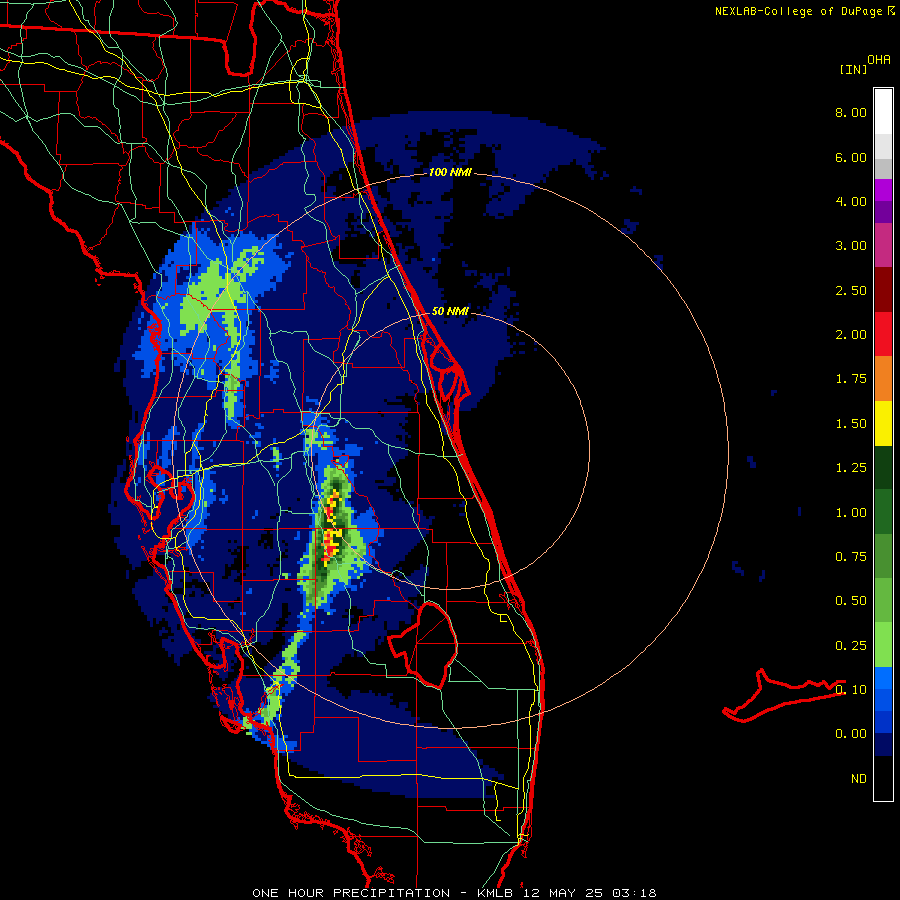Click the 0.50 legend value
Viewport: 900px width, 900px height.
pyautogui.click(x=851, y=601)
